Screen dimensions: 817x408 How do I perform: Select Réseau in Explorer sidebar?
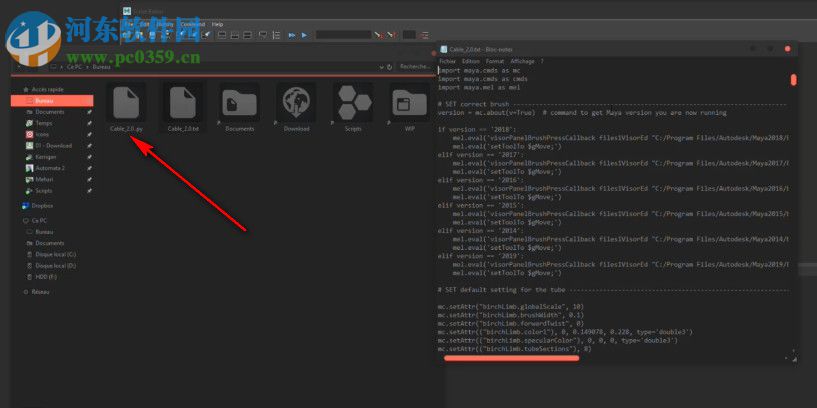click(40, 292)
